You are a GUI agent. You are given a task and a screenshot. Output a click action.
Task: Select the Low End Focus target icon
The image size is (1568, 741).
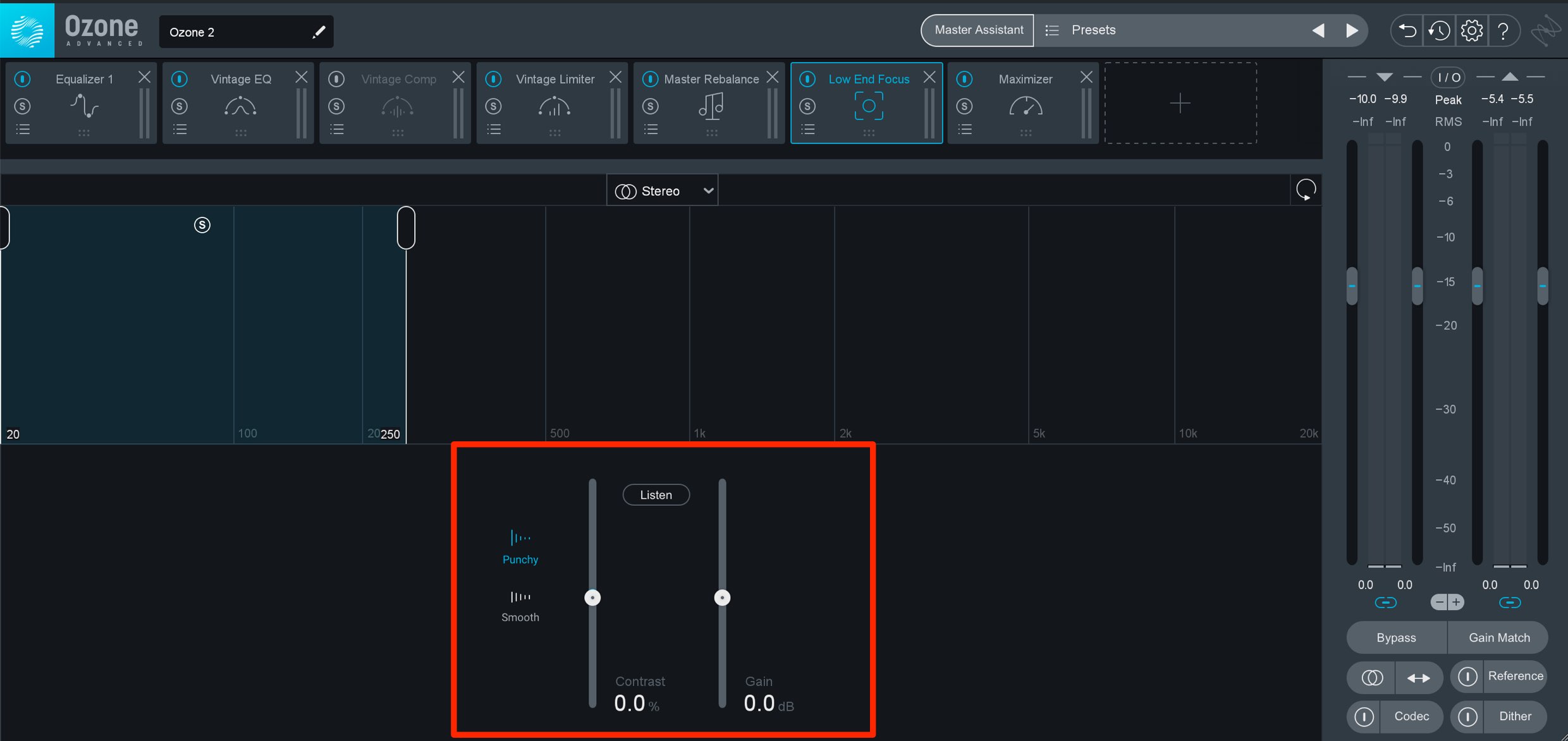click(x=869, y=106)
